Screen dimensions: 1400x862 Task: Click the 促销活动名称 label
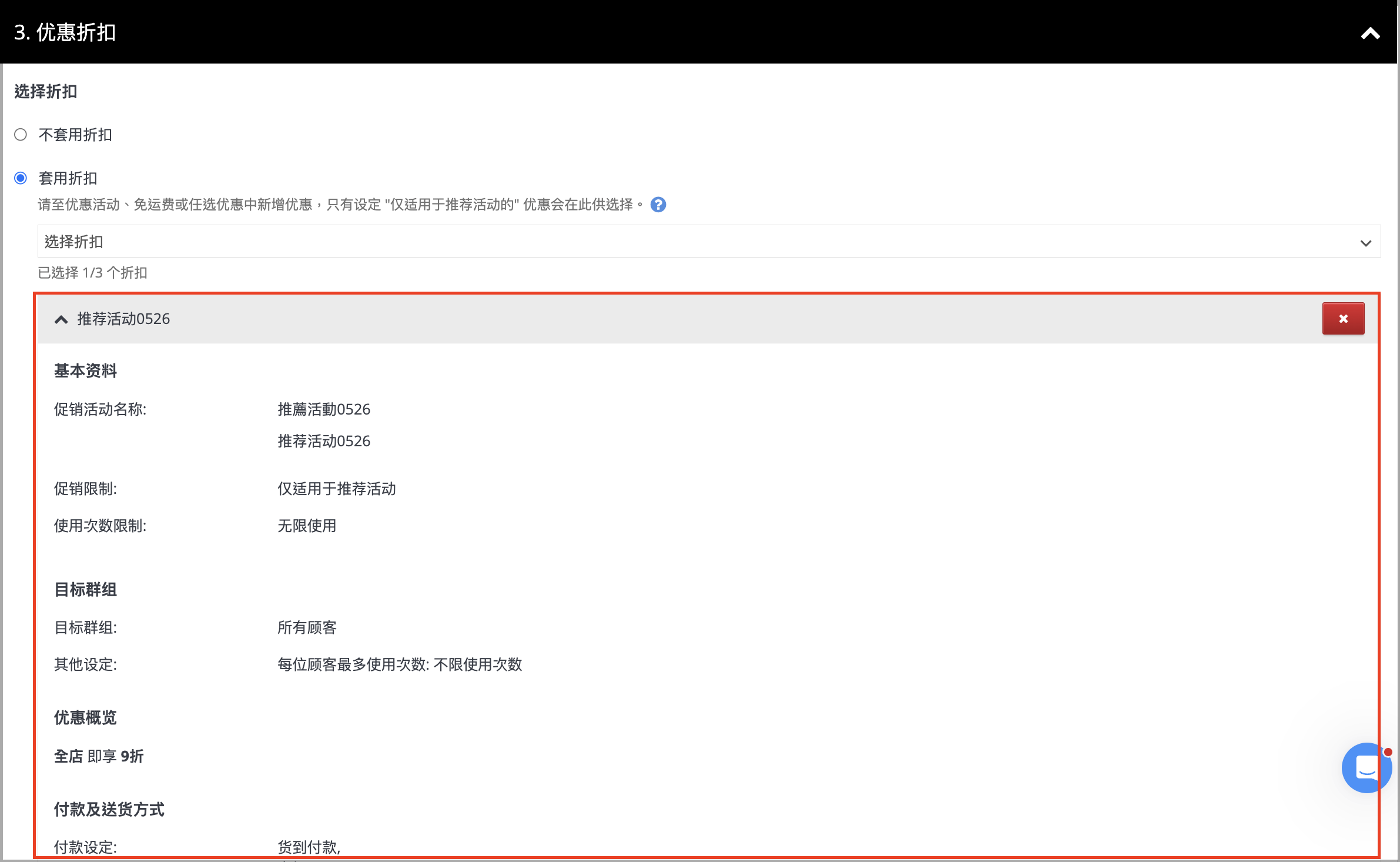click(x=101, y=409)
